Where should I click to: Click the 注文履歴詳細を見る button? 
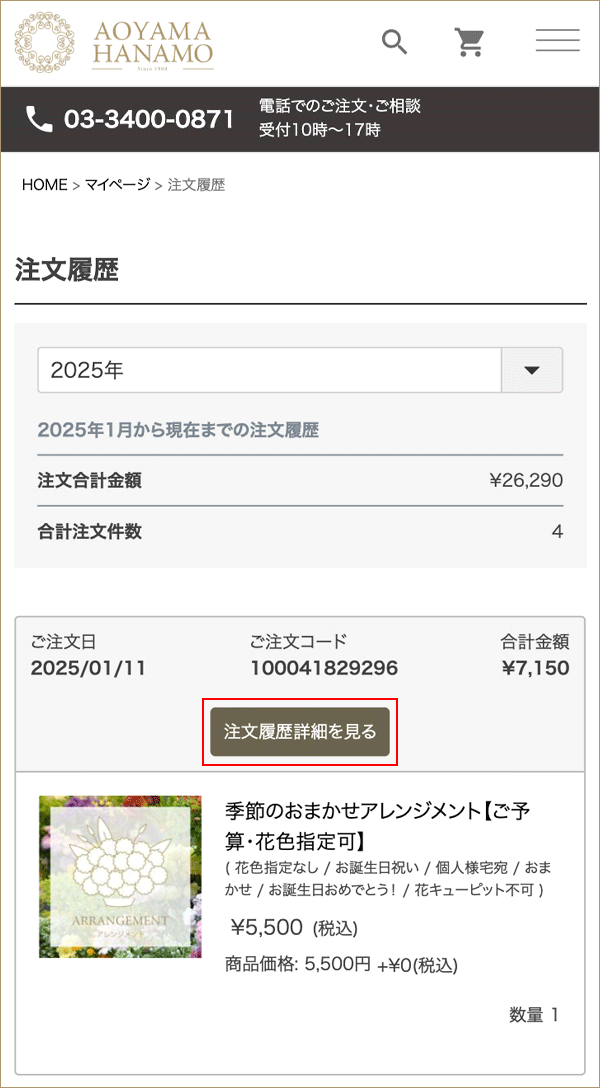[299, 731]
